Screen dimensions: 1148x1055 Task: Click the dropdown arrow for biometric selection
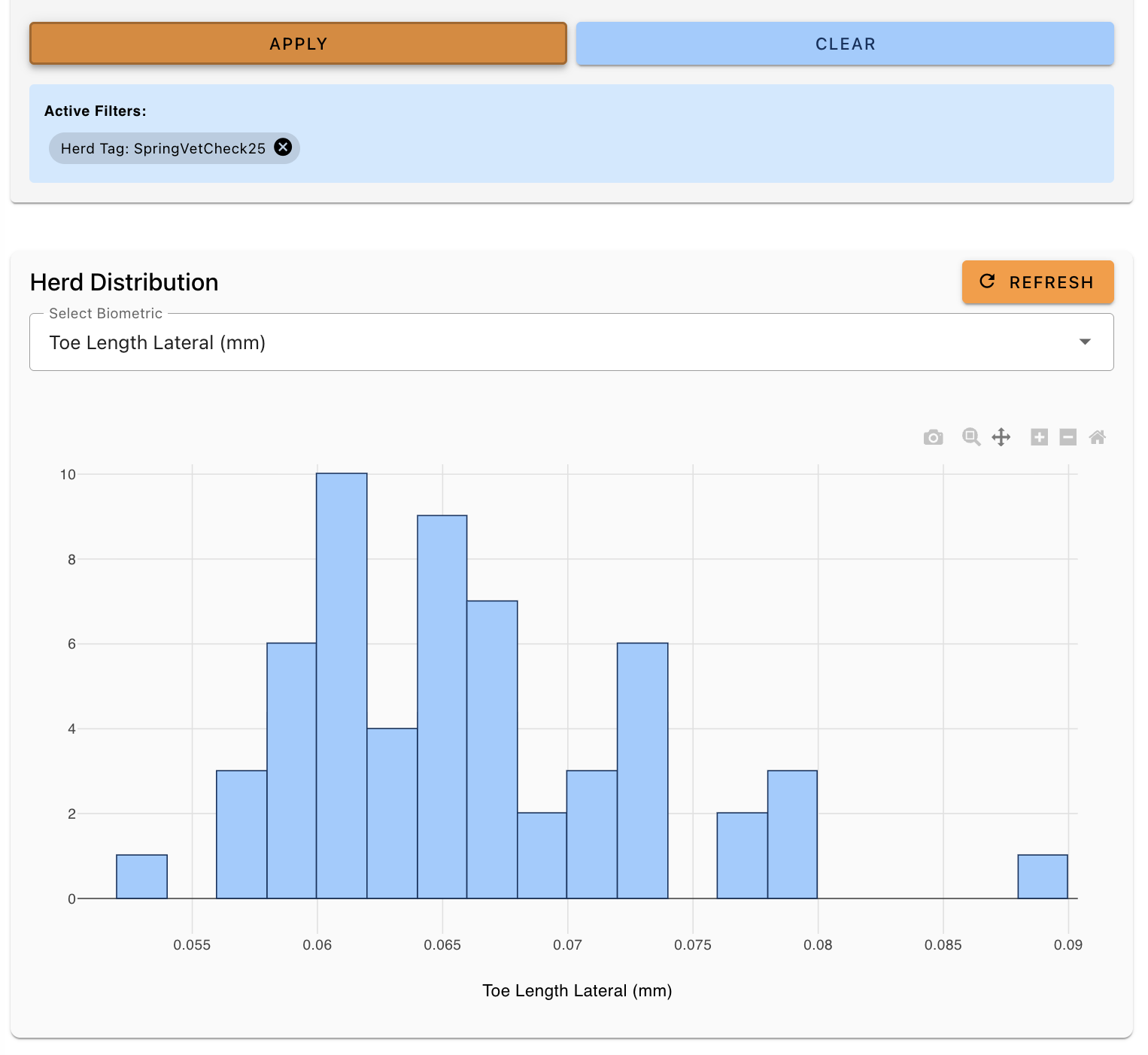coord(1085,342)
